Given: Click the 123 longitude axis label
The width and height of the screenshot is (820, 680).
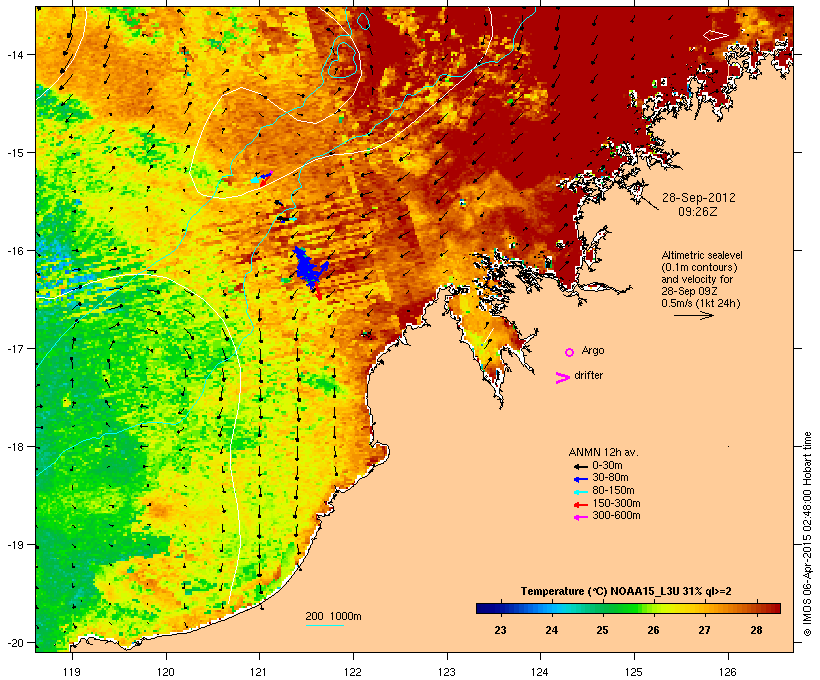Looking at the screenshot, I should [447, 672].
